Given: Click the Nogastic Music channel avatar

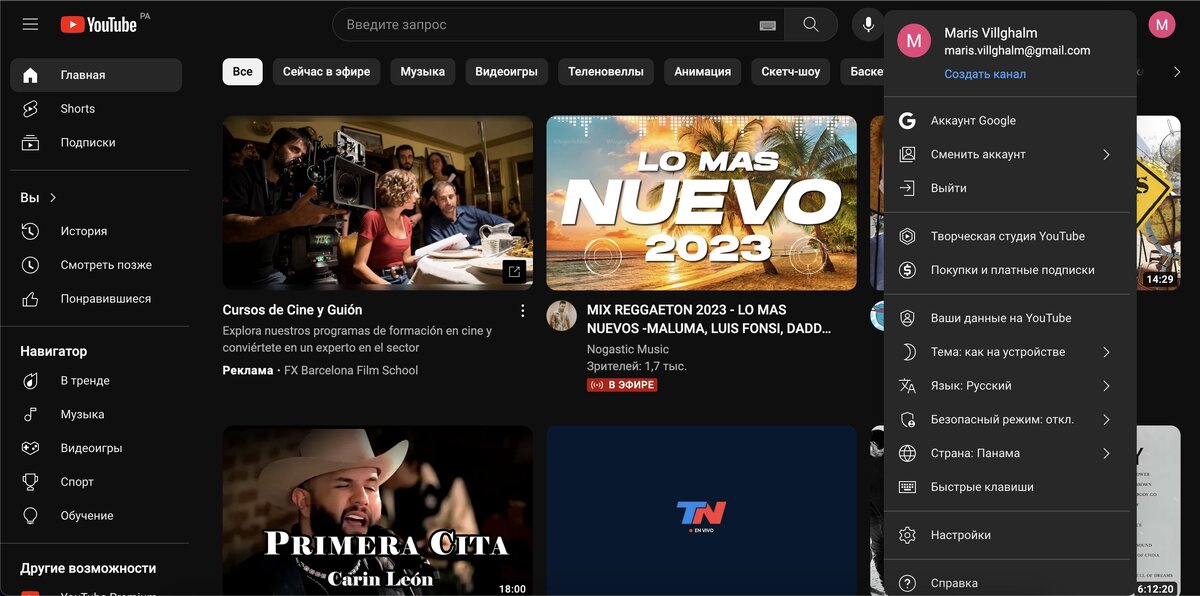Looking at the screenshot, I should [562, 316].
